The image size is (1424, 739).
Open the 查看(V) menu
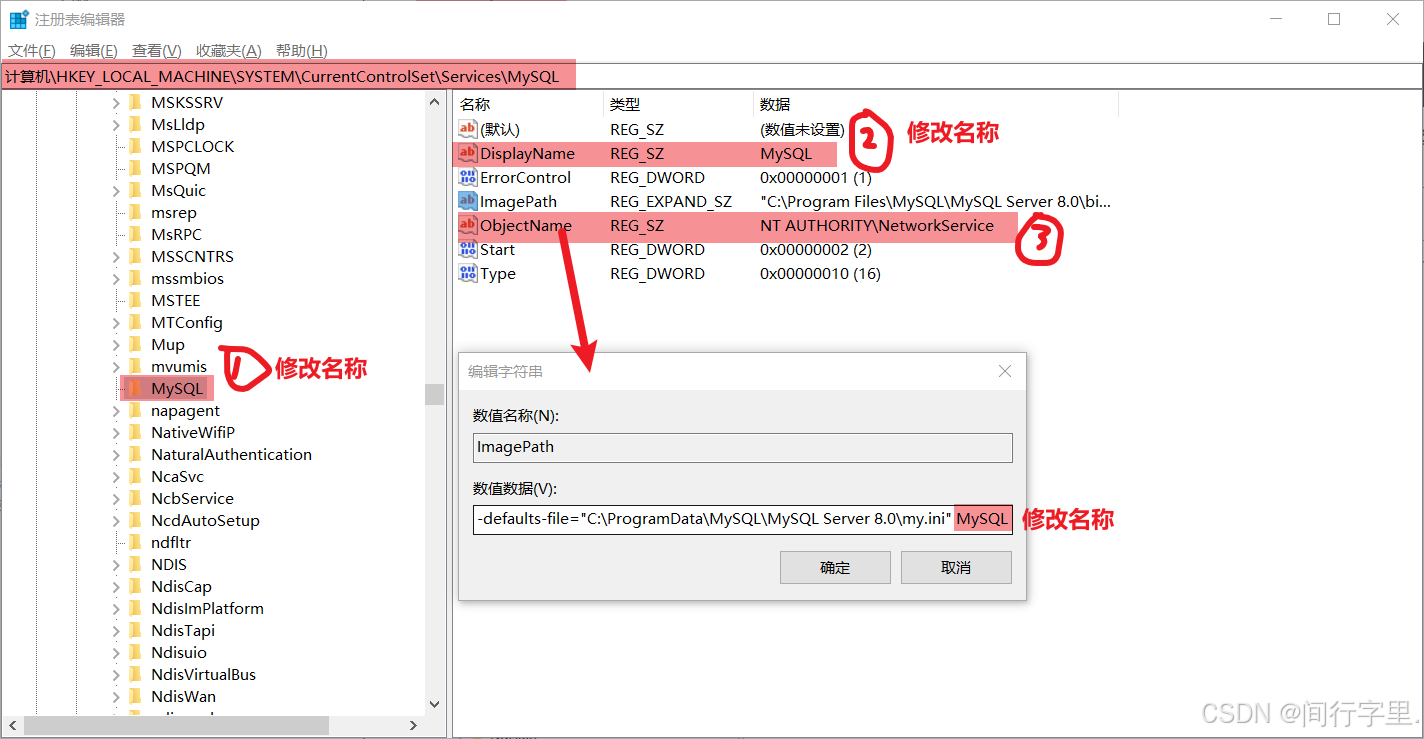(x=156, y=50)
